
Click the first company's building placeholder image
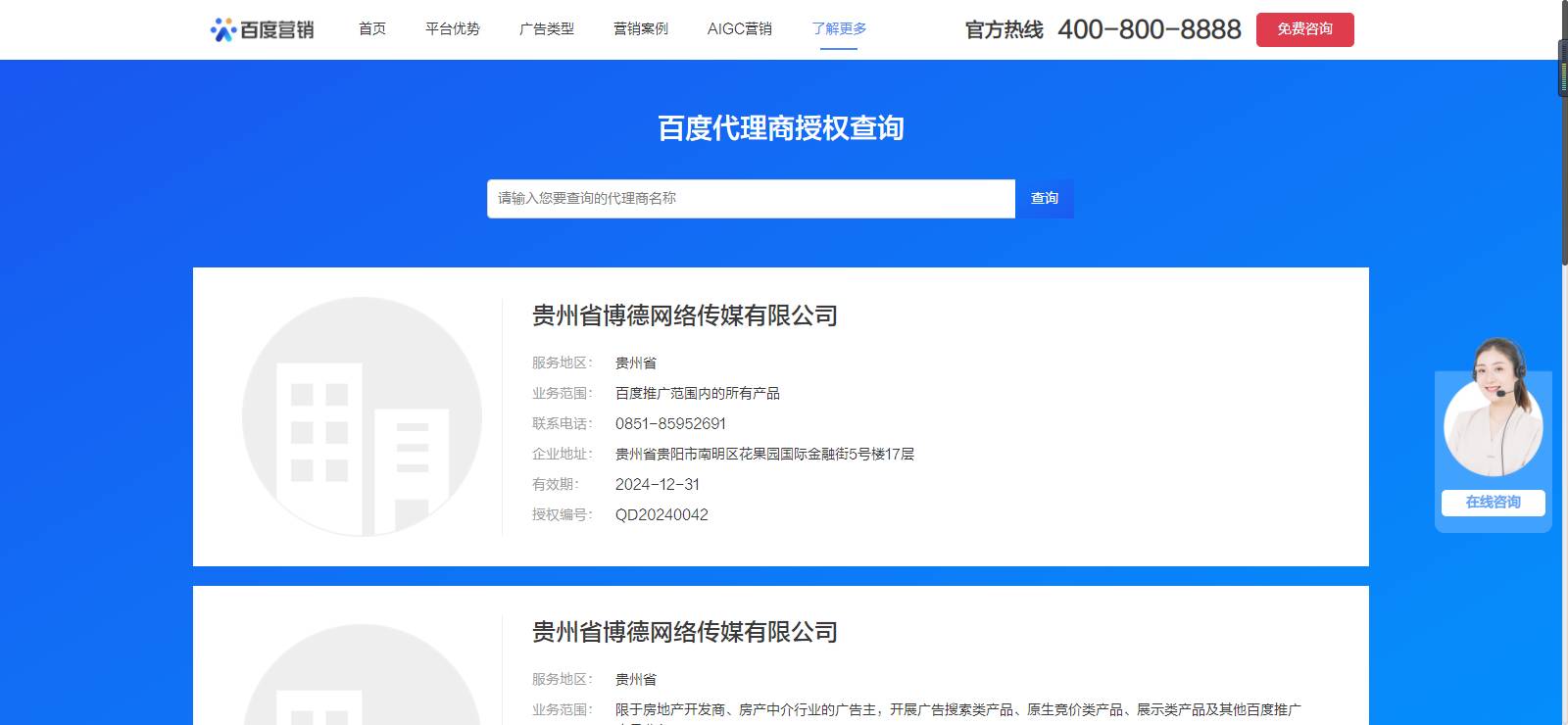[362, 416]
